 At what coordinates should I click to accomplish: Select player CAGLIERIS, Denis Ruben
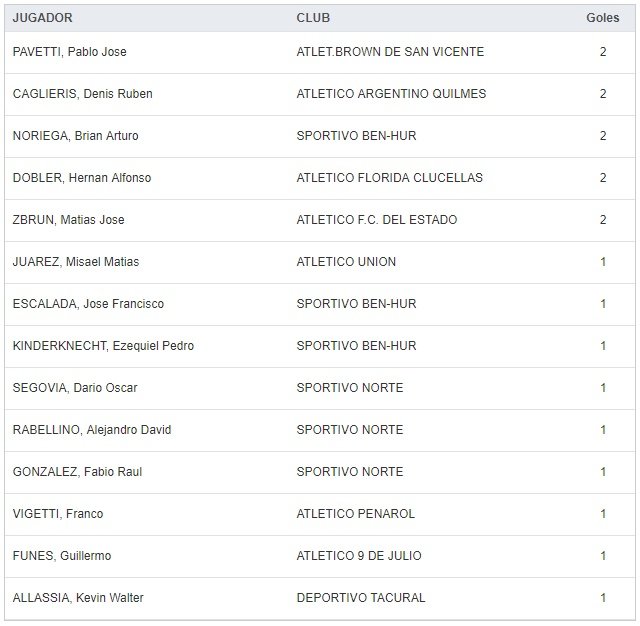click(x=82, y=94)
